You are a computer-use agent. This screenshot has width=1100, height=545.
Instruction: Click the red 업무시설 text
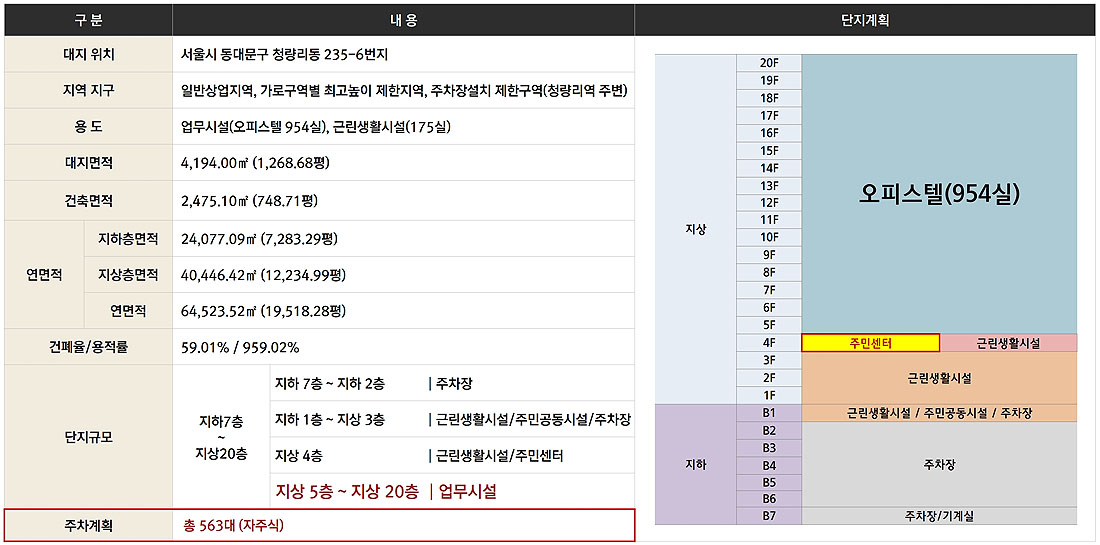468,491
